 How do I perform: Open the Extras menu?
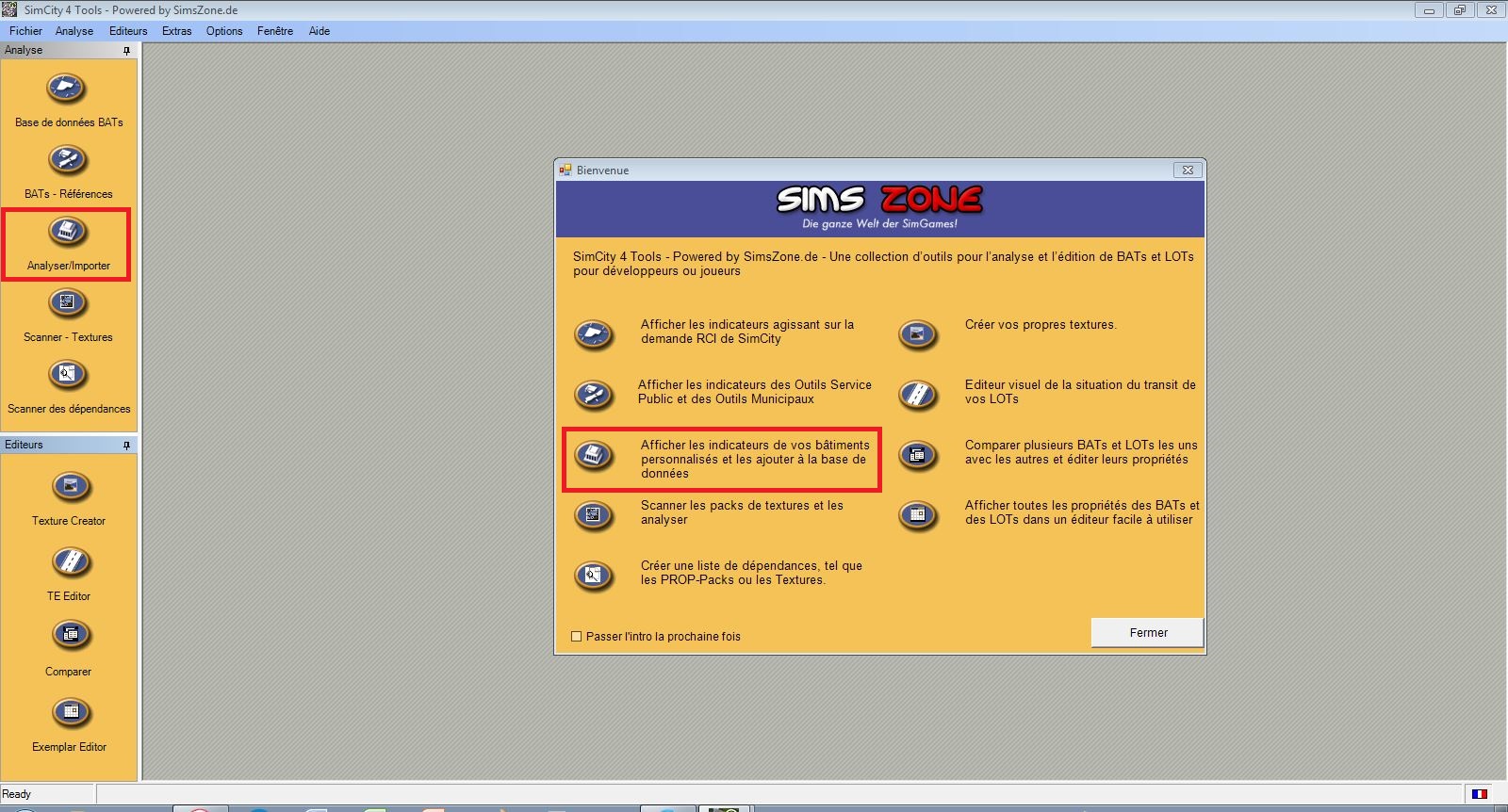click(176, 31)
